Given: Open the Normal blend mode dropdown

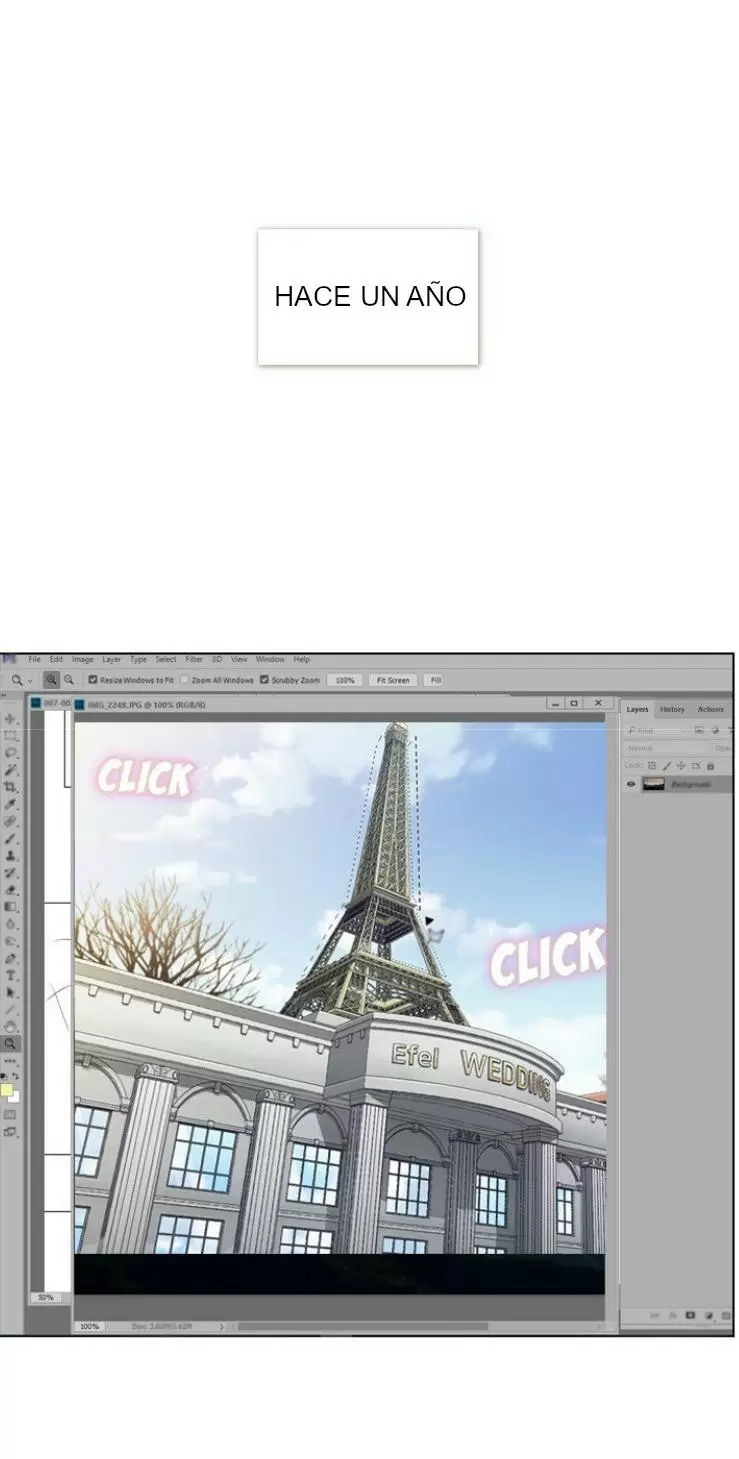Looking at the screenshot, I should point(667,748).
